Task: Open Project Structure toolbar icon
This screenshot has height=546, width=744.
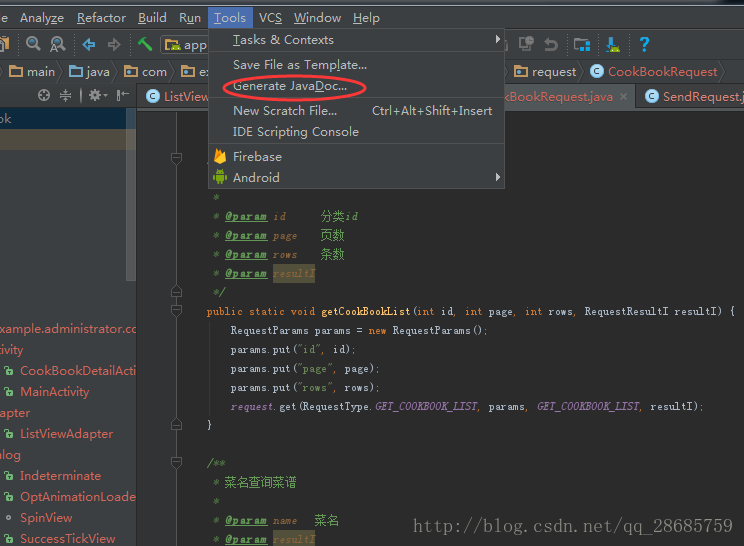Action: point(582,45)
